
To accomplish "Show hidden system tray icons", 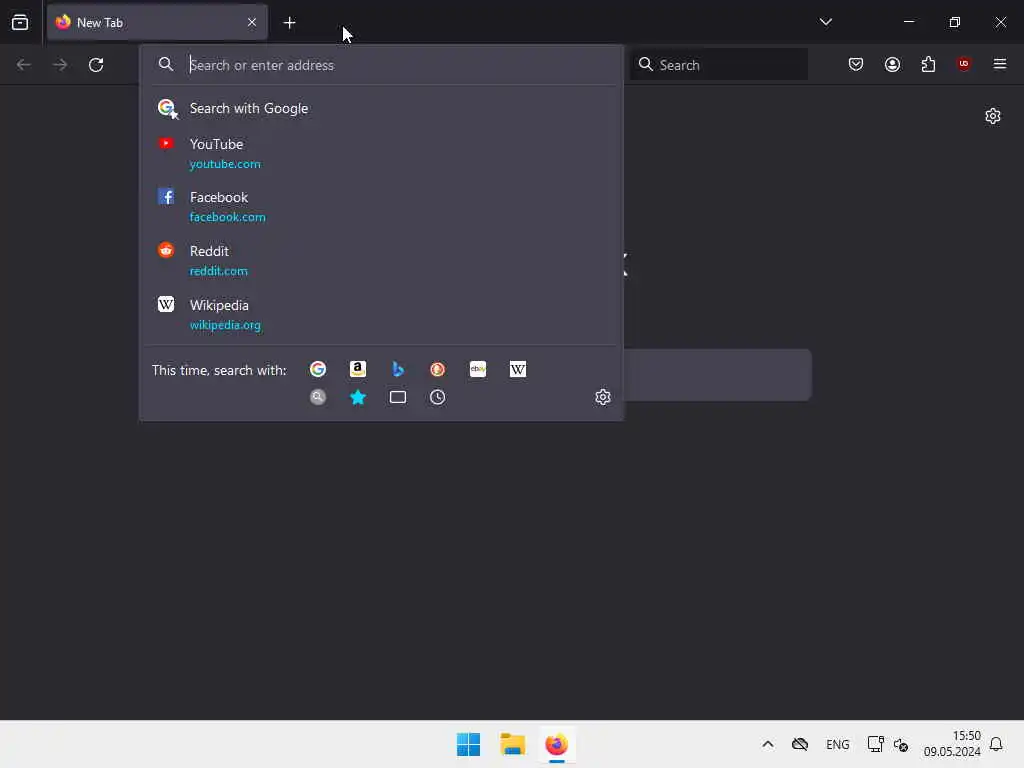I will point(768,744).
